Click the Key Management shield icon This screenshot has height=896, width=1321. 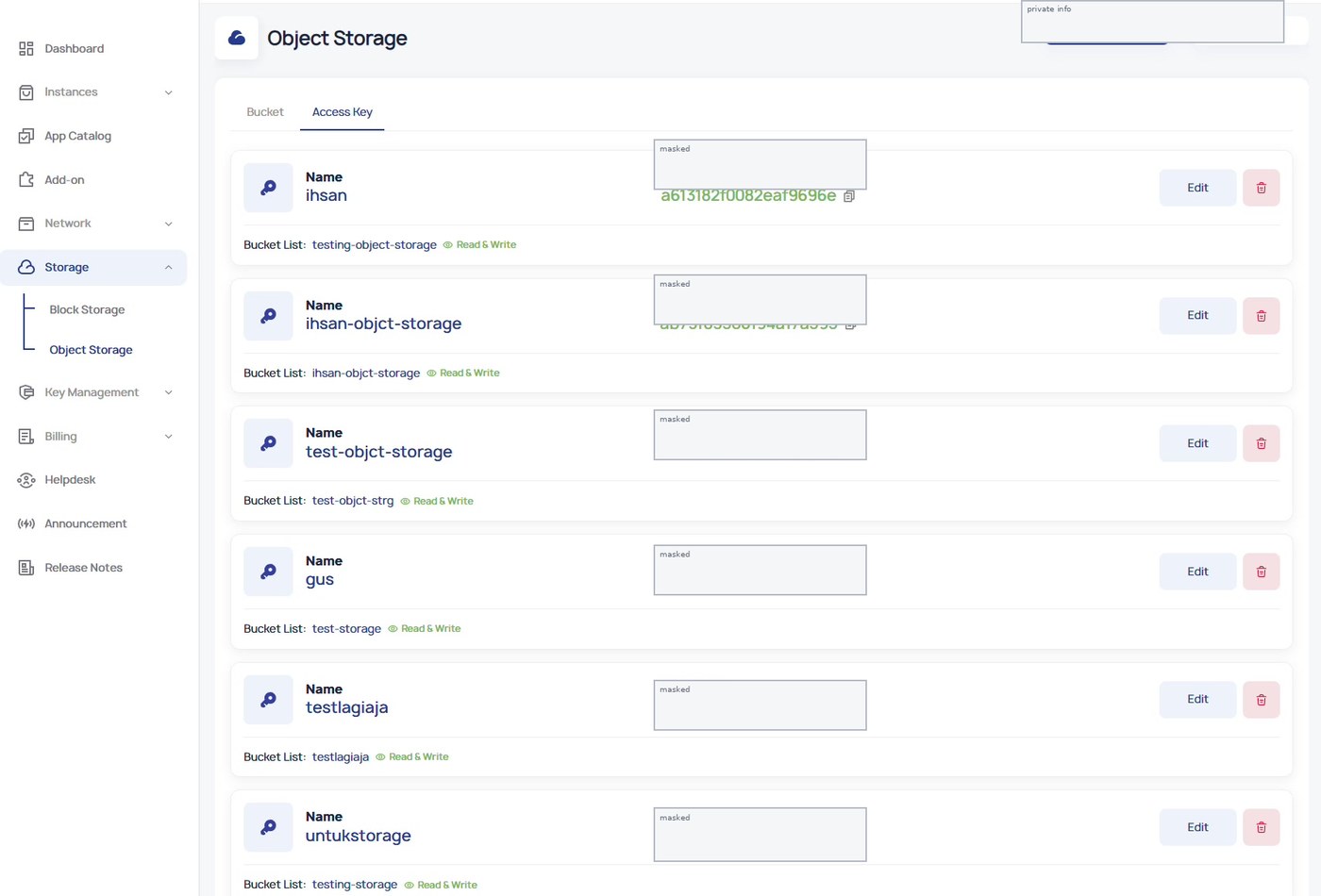coord(26,392)
